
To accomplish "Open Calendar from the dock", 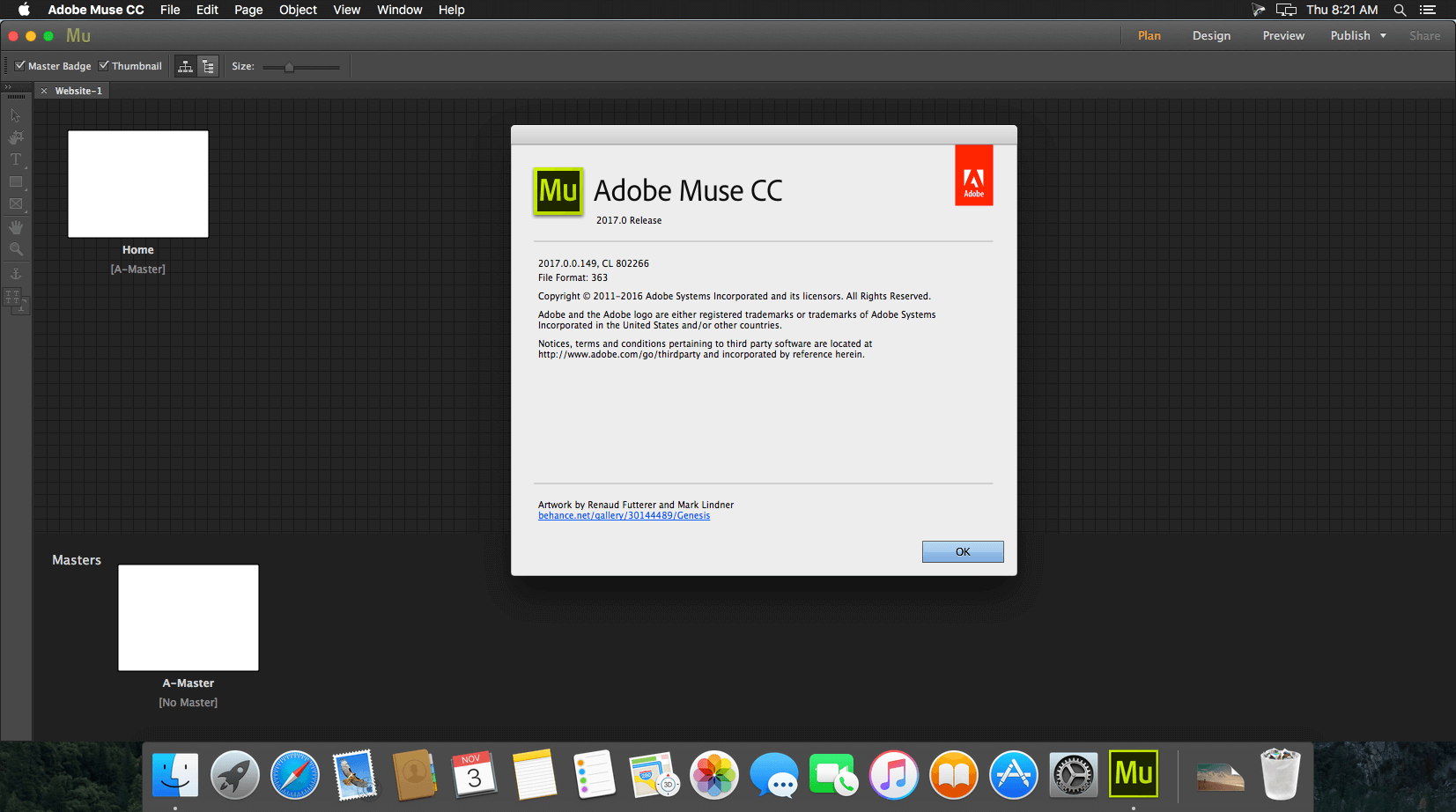I will pos(475,775).
